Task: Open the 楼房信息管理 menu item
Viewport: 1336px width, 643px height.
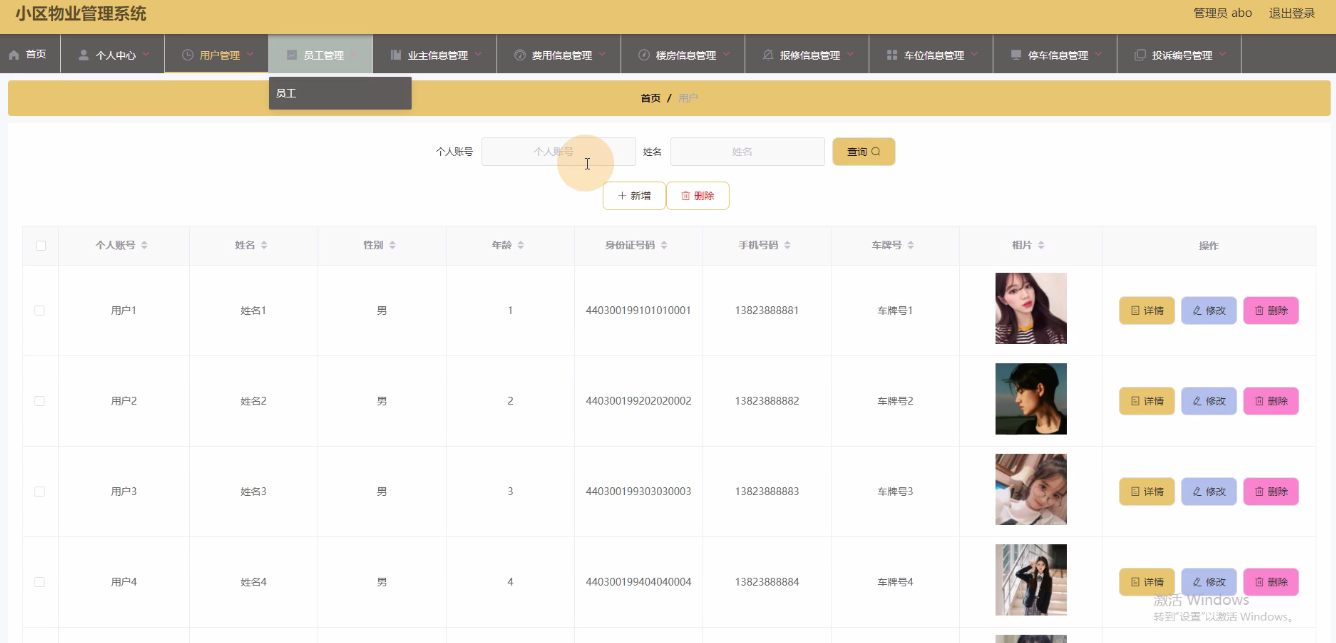Action: [x=684, y=55]
